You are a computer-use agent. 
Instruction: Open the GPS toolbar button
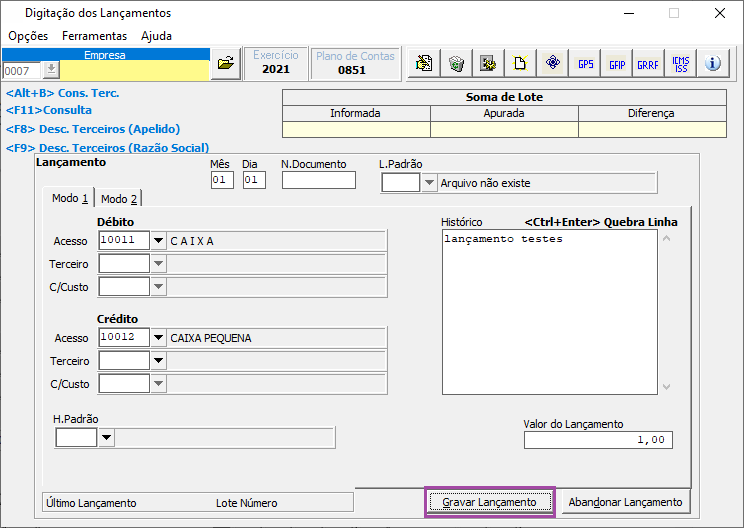coord(585,63)
